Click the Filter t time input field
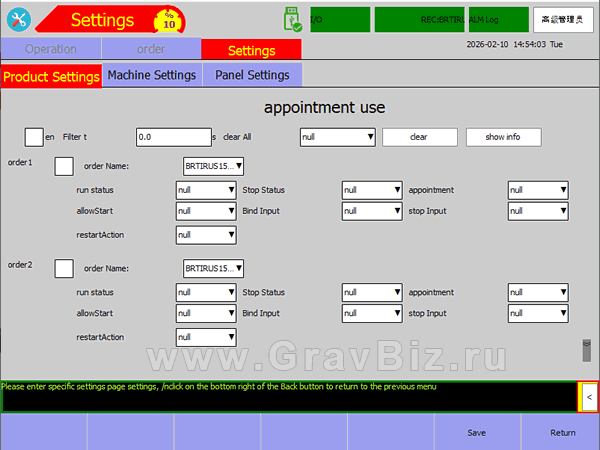 [172, 137]
